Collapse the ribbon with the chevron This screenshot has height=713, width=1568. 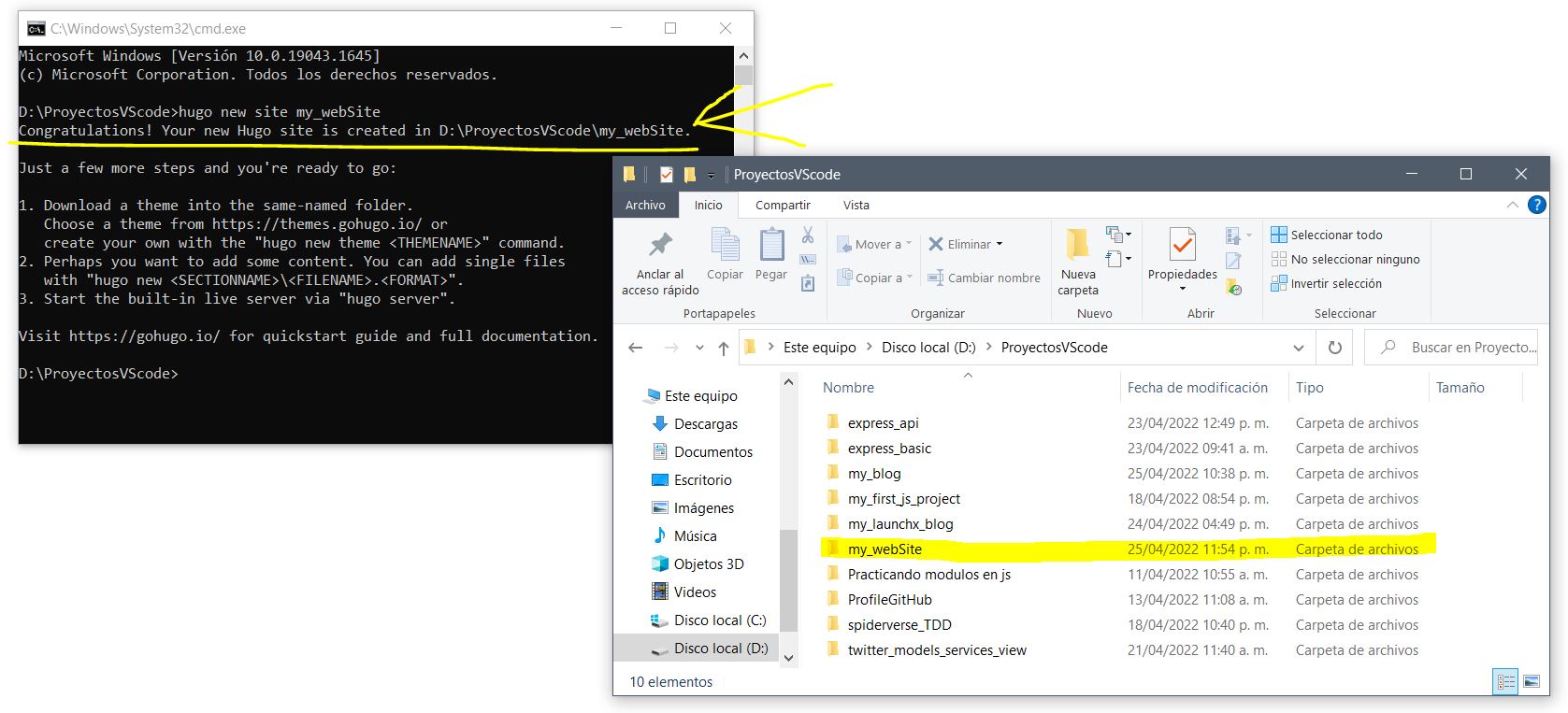tap(1512, 205)
